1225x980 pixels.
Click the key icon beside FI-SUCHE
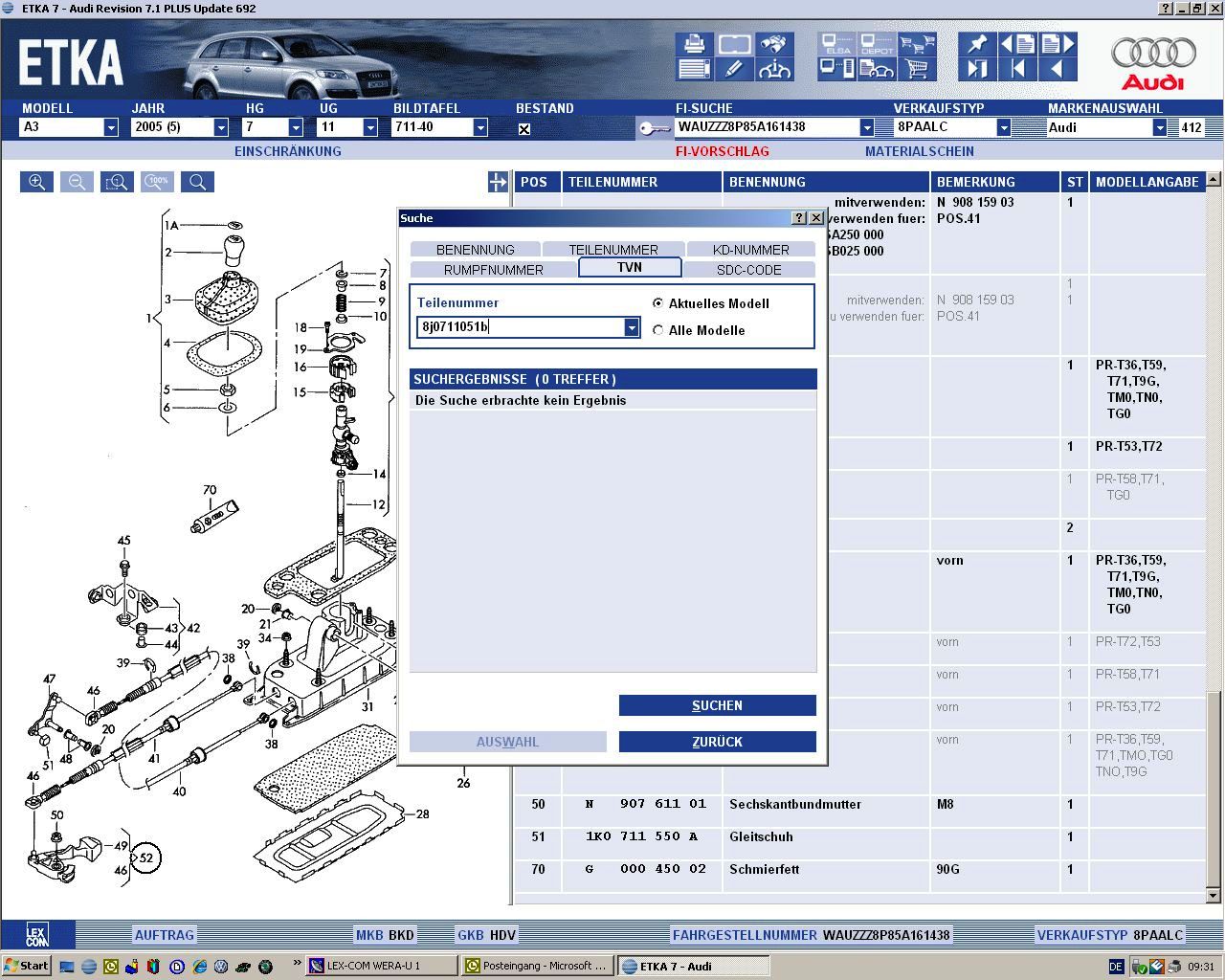pos(655,128)
